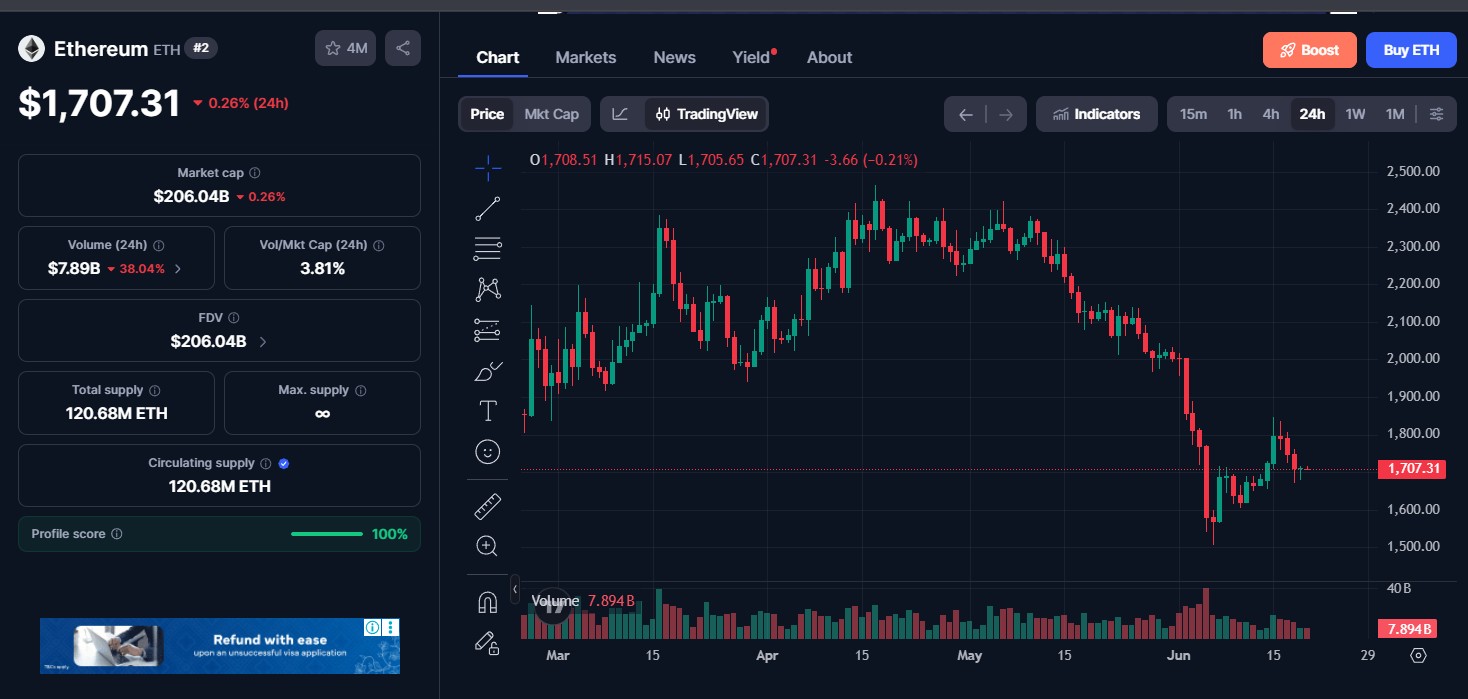The width and height of the screenshot is (1468, 699).
Task: Click the #2 rank badge
Action: 201,48
